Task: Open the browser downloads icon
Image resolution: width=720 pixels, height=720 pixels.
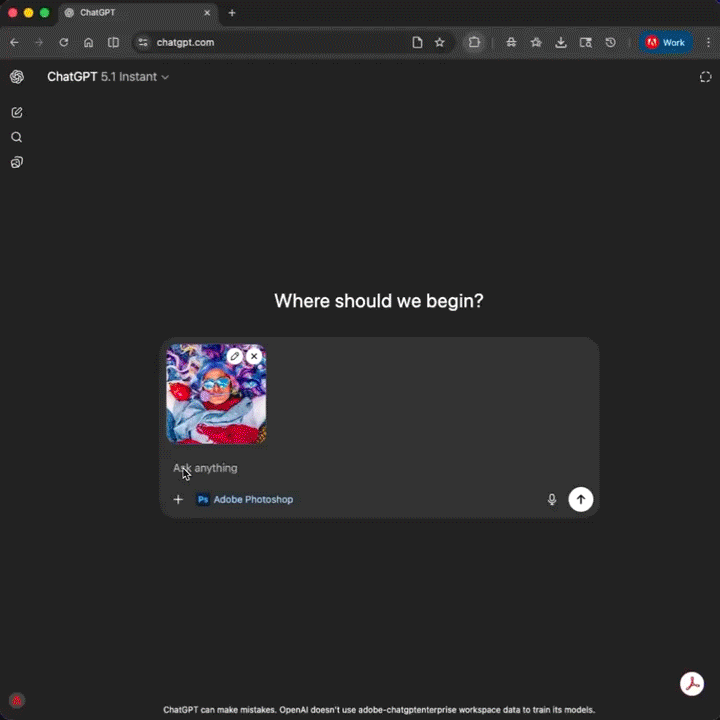Action: (561, 42)
